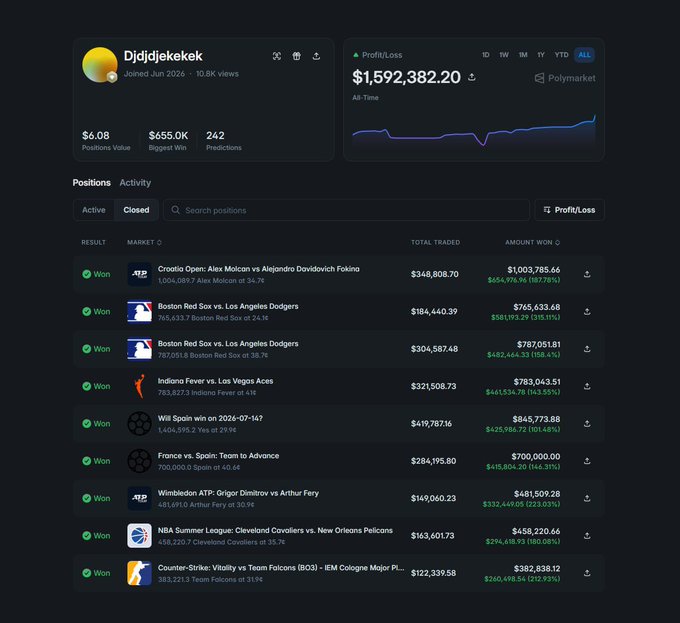Open Indiana Fever vs. Las Vegas Aces market
The image size is (680, 623).
coord(216,381)
